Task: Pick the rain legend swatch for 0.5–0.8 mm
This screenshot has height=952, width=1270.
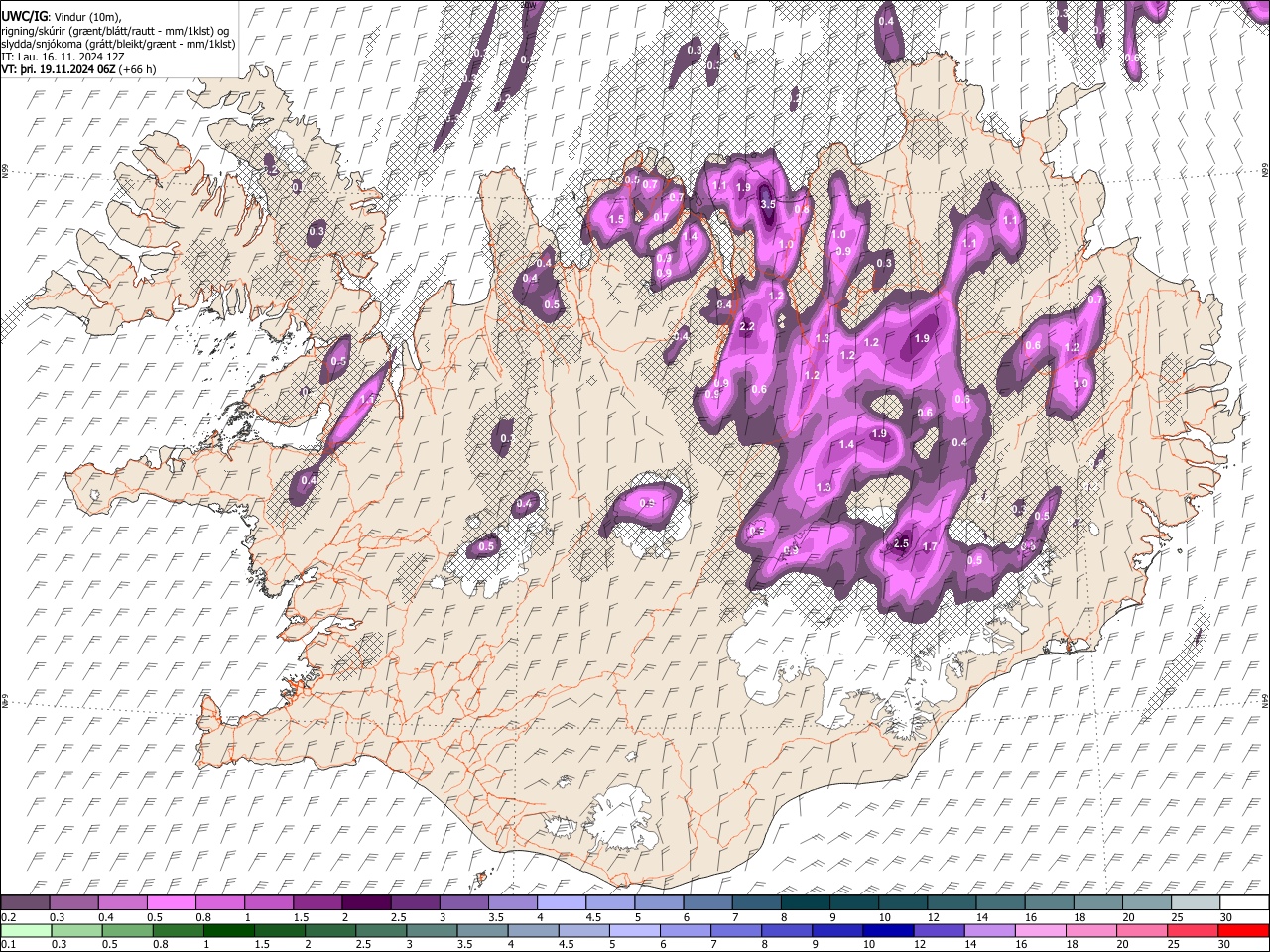Action: [x=127, y=931]
